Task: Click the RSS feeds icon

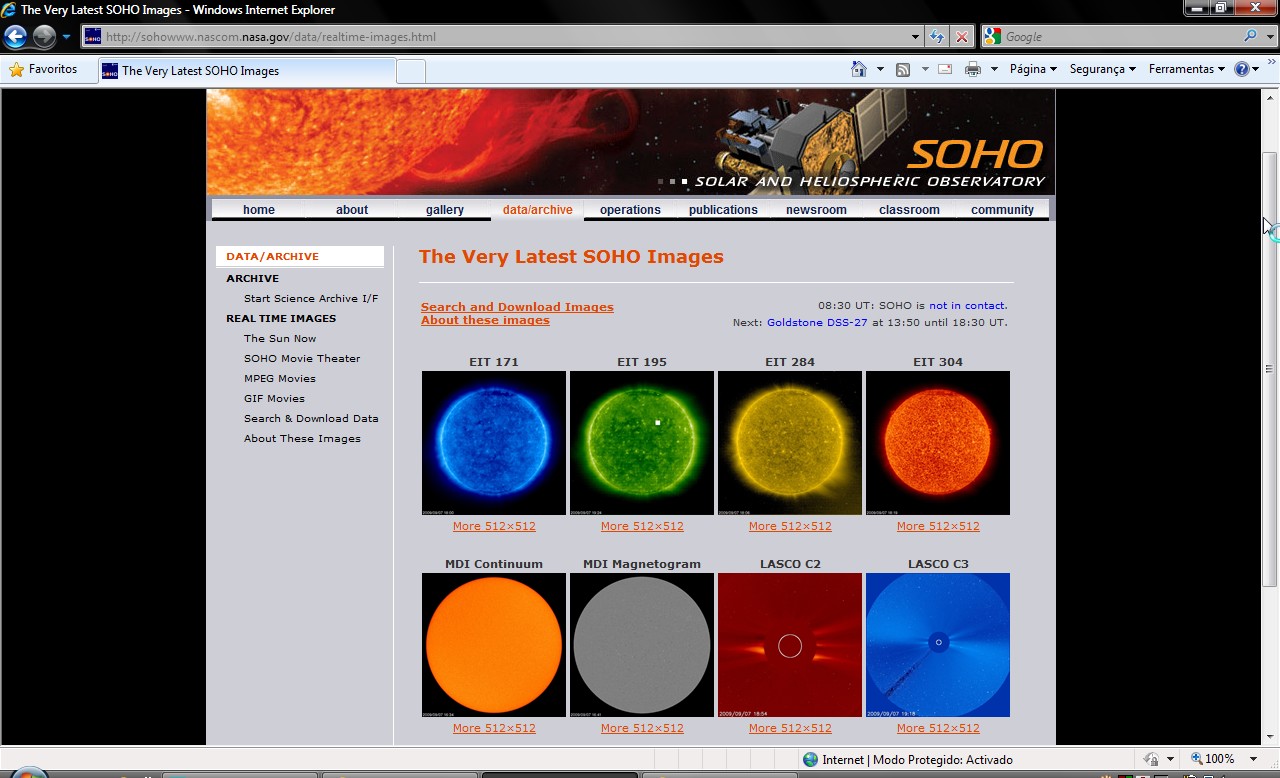Action: [903, 69]
